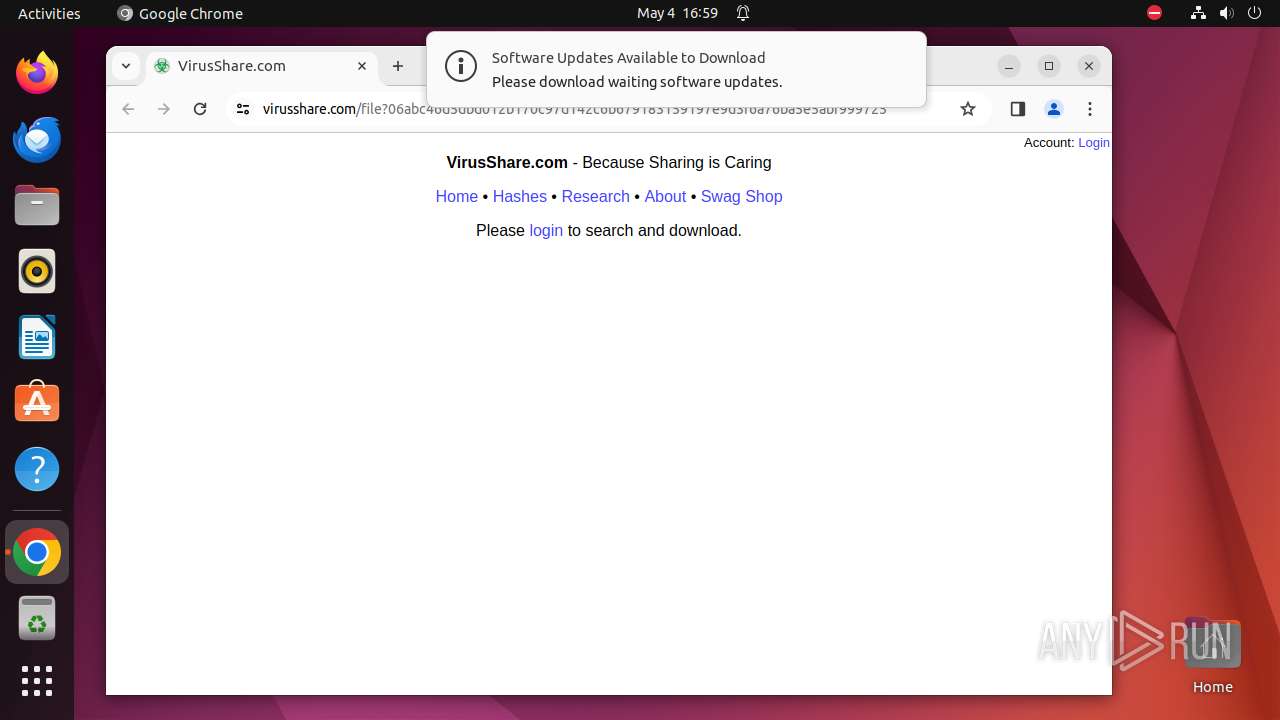Reload the VirusShare page
Image resolution: width=1280 pixels, height=720 pixels.
pos(200,109)
